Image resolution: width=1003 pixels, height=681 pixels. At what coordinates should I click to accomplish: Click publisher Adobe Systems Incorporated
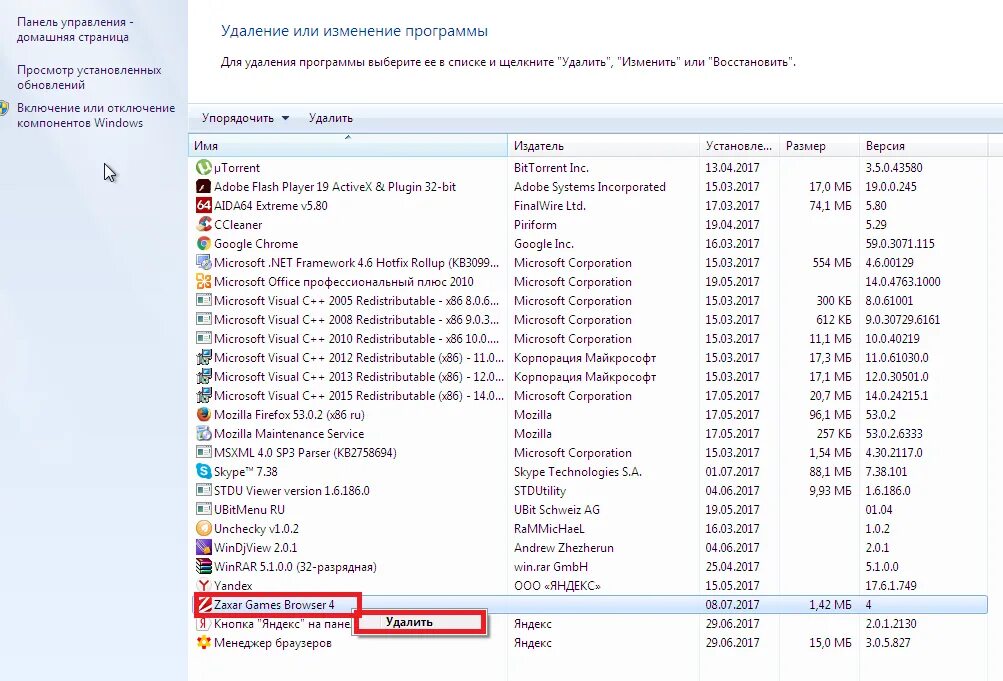pyautogui.click(x=590, y=187)
